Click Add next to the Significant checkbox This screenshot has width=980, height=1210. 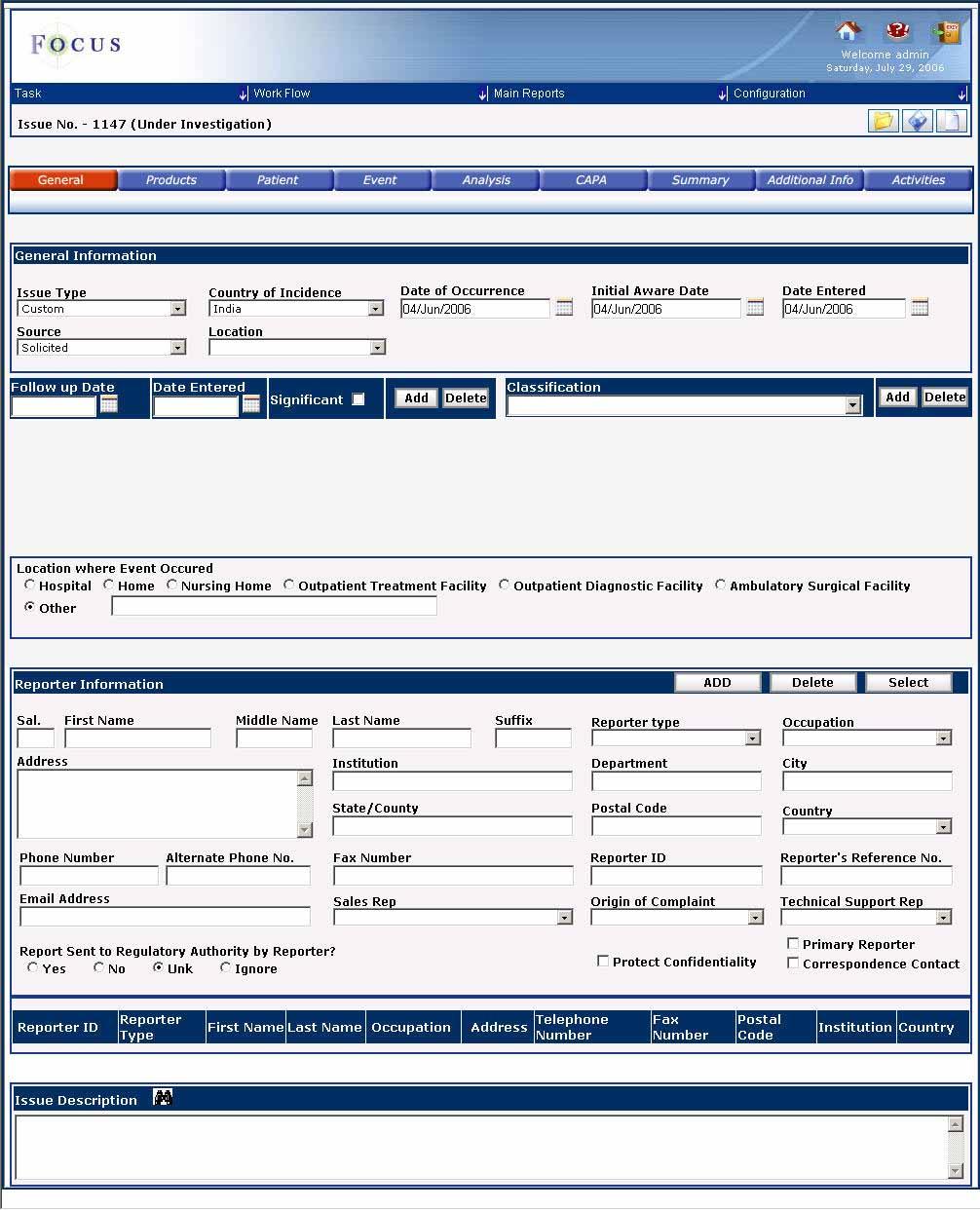(x=417, y=397)
